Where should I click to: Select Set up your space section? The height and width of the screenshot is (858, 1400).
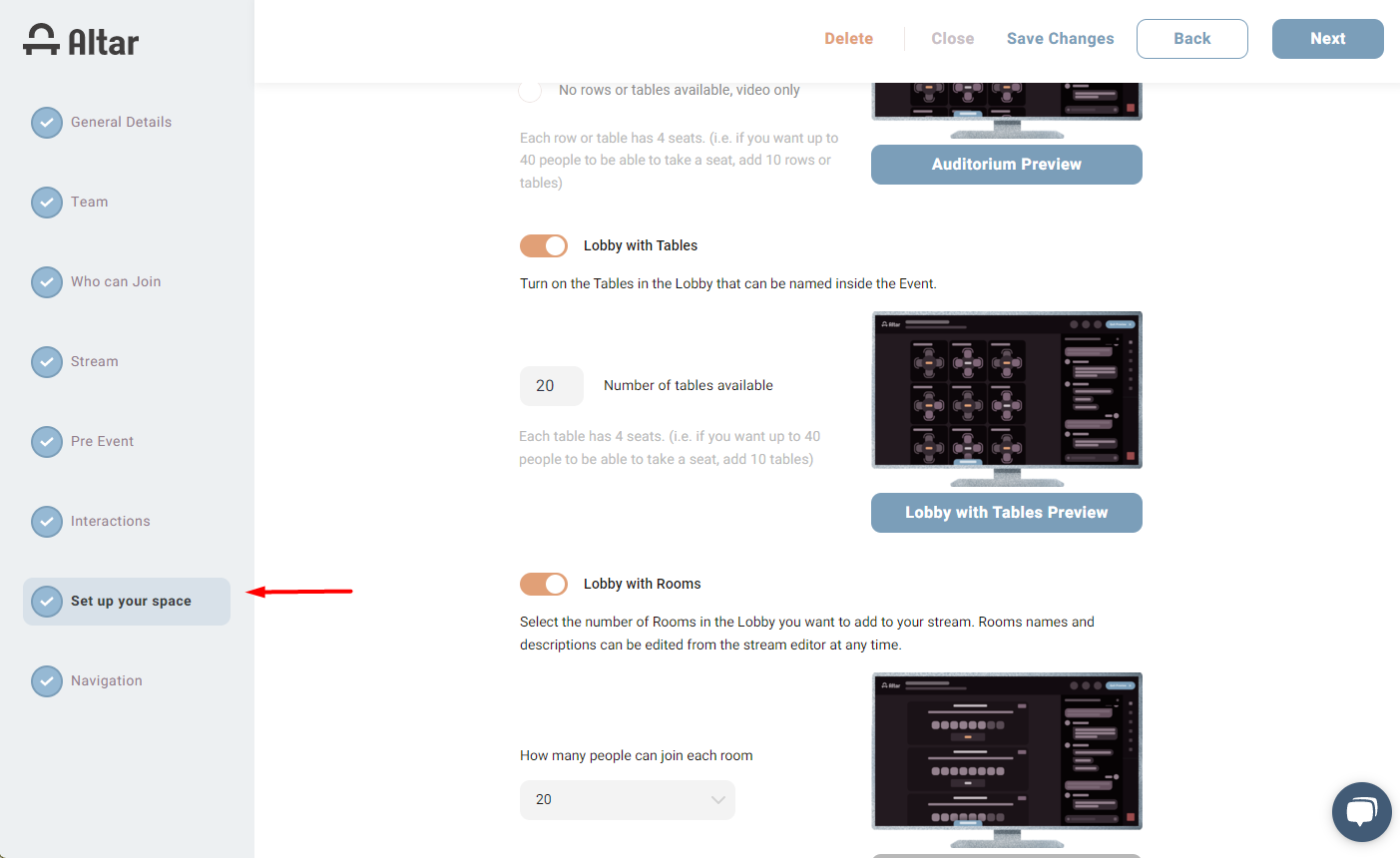tap(127, 602)
